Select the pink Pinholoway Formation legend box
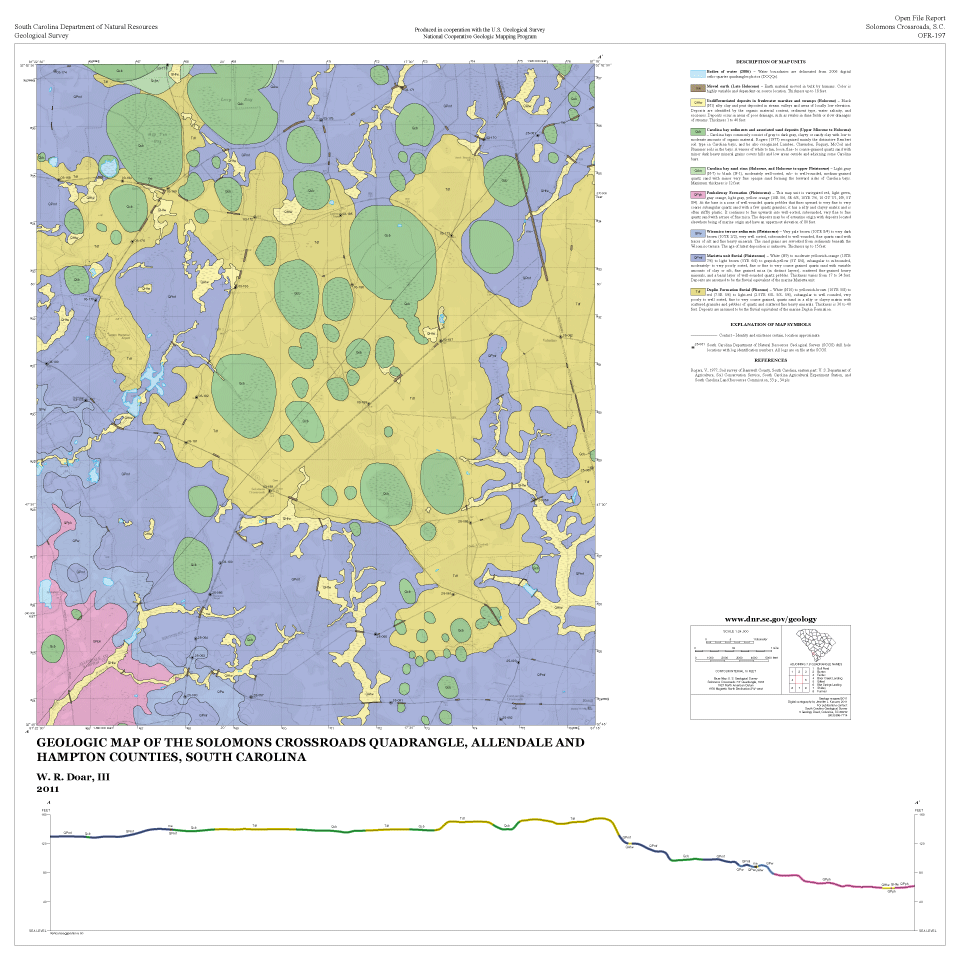 tap(697, 194)
